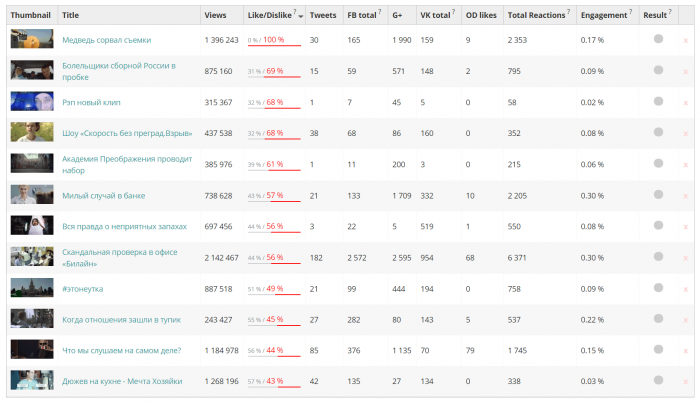Click the VK total column header
Viewport: 700px width, 405px height.
pos(435,15)
